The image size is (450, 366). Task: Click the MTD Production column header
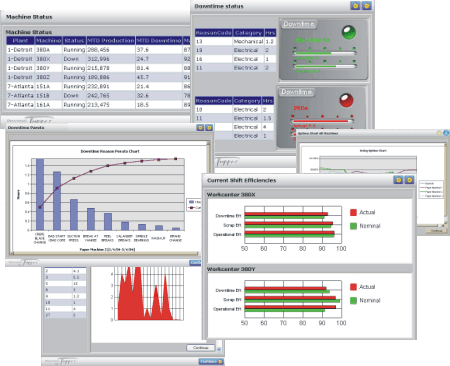coord(111,40)
